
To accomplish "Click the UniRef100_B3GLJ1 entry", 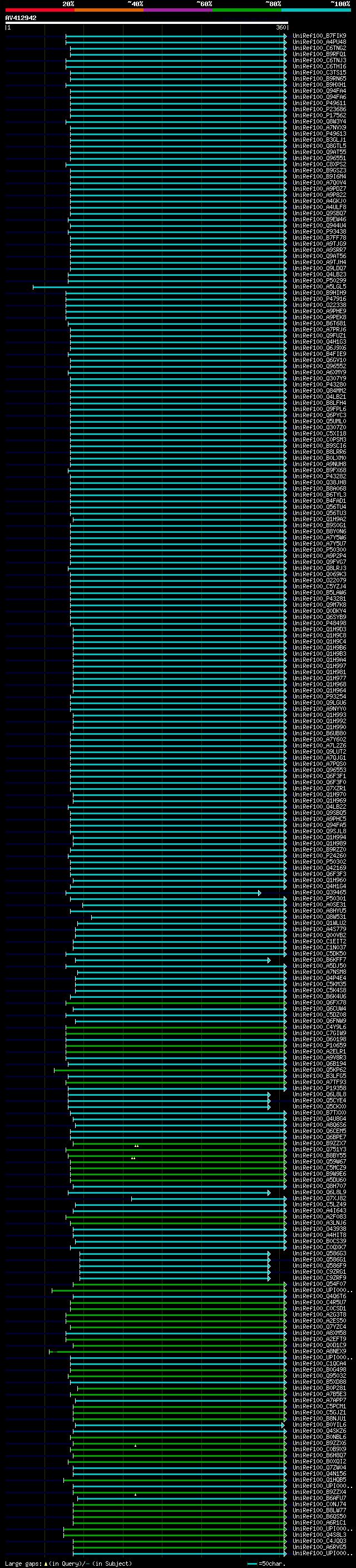I will [319, 140].
